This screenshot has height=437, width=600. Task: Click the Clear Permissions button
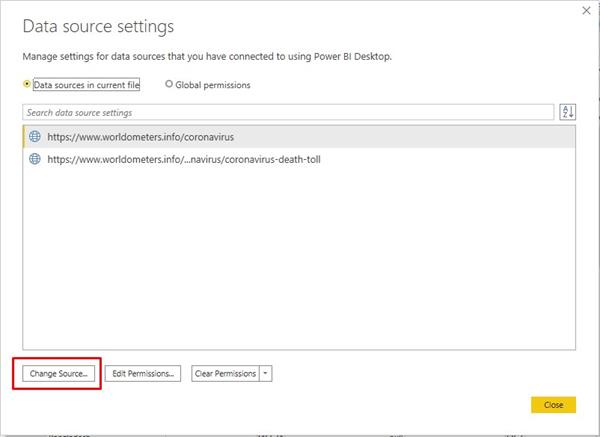[225, 373]
